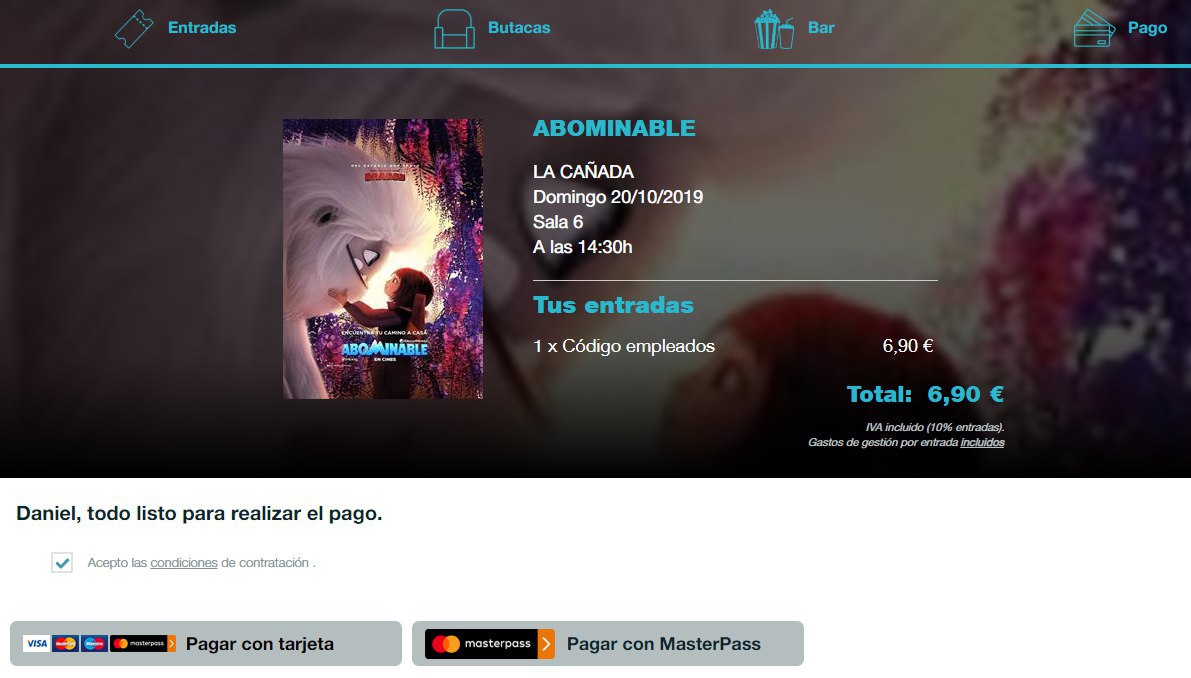The height and width of the screenshot is (678, 1191).
Task: Pay with the Pagar con tarjeta button
Action: pos(206,644)
